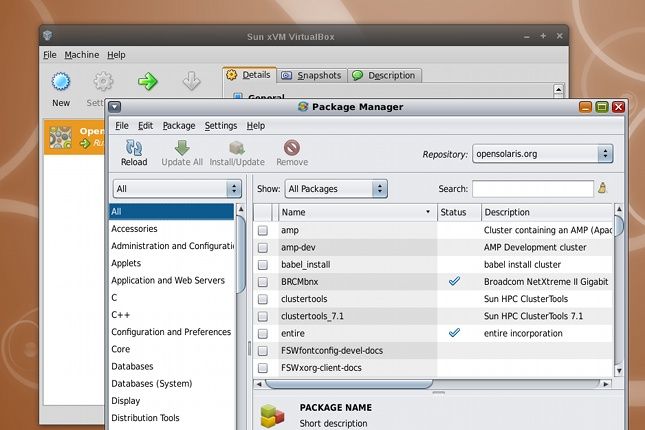Click the package blocks icon beside PACKAGE NAME
Viewport: 645px width, 430px height.
click(x=272, y=416)
